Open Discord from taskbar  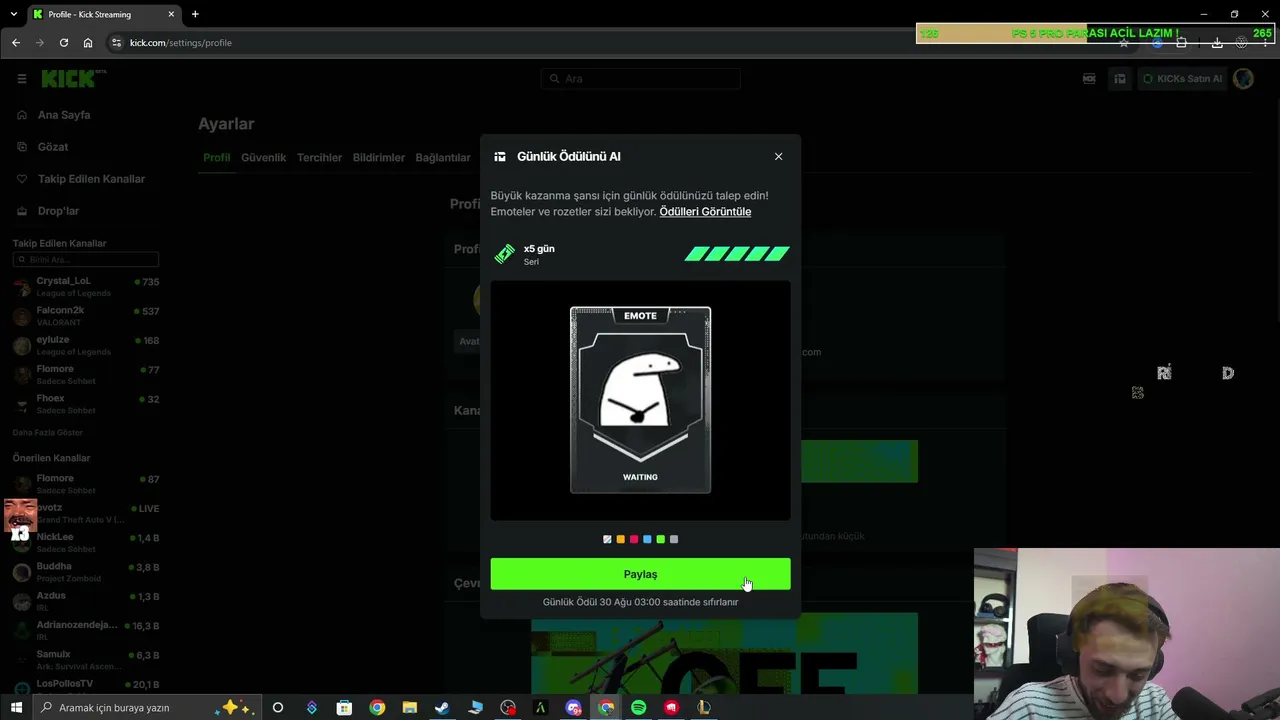pyautogui.click(x=573, y=708)
